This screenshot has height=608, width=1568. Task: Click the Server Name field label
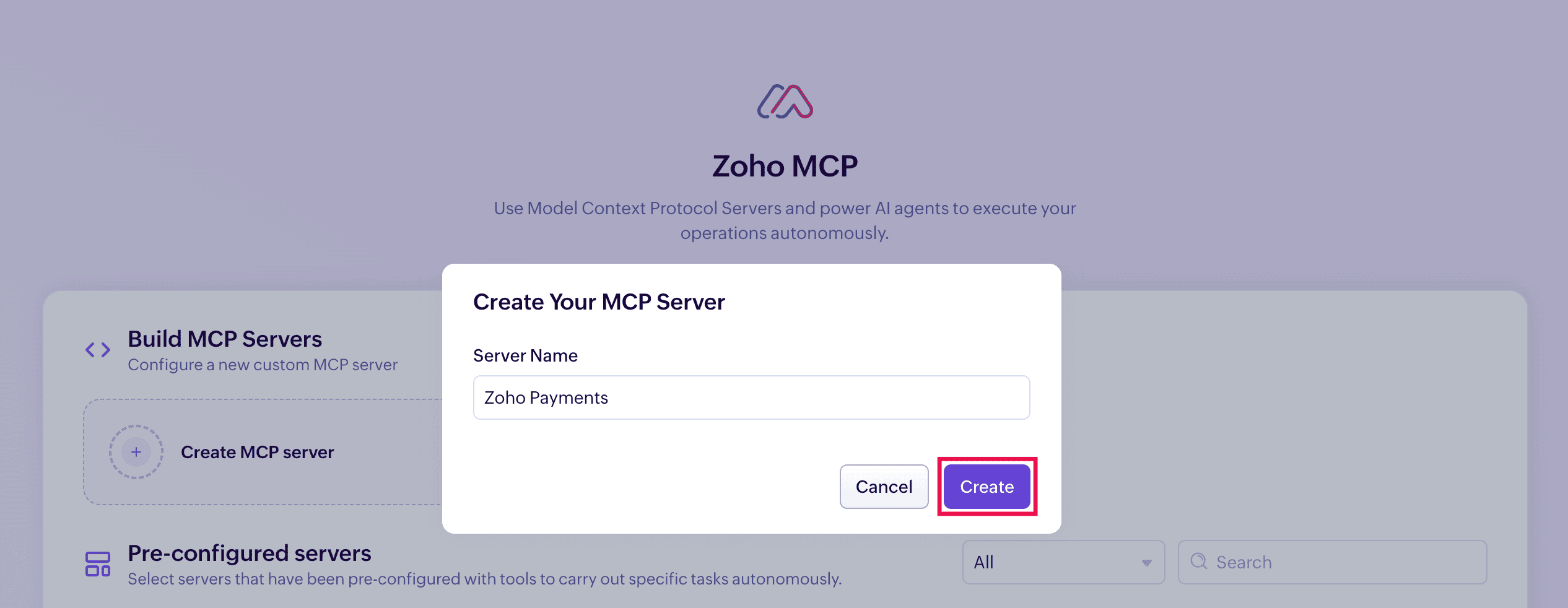525,356
